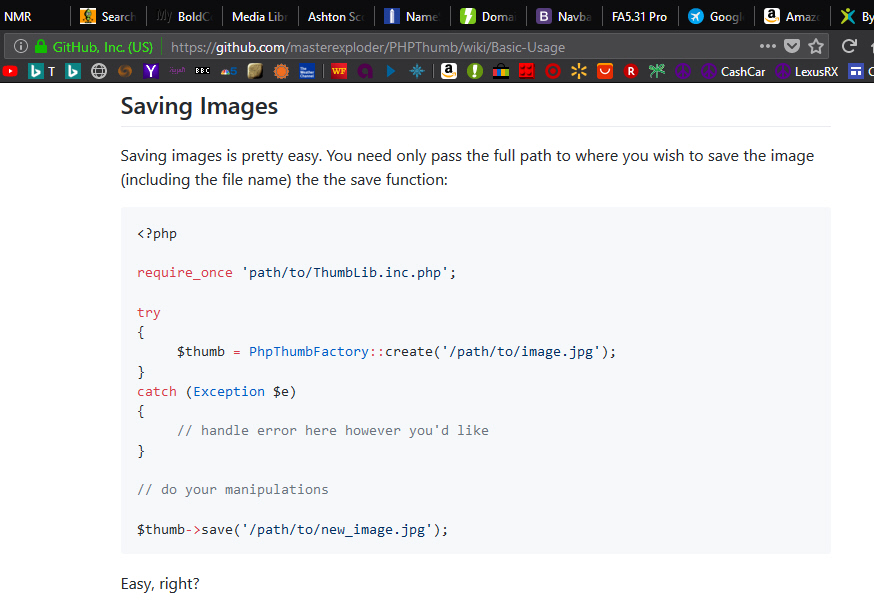Save page to Pocket
The height and width of the screenshot is (603, 874).
(792, 46)
